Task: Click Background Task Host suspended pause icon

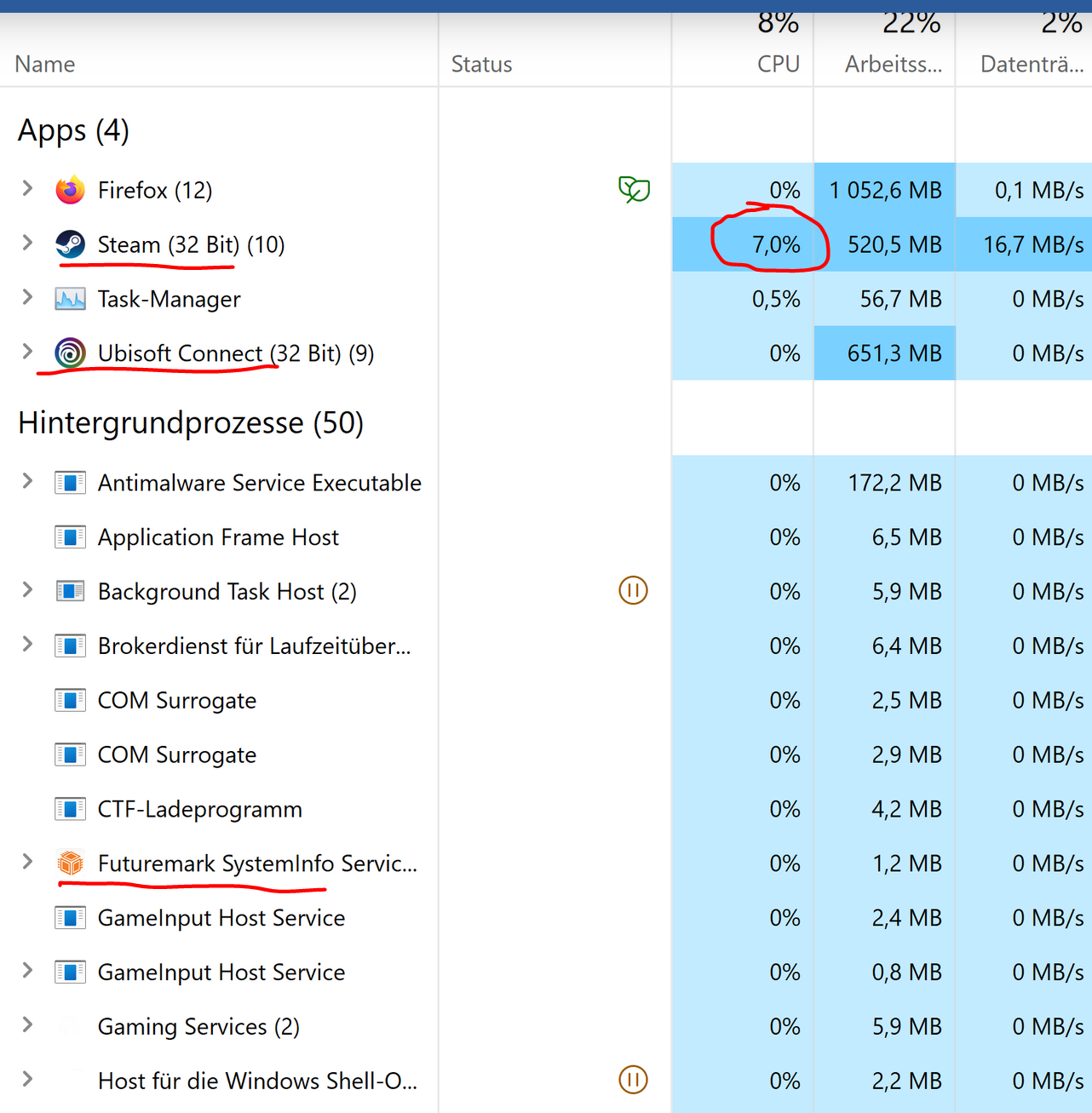Action: click(x=633, y=590)
